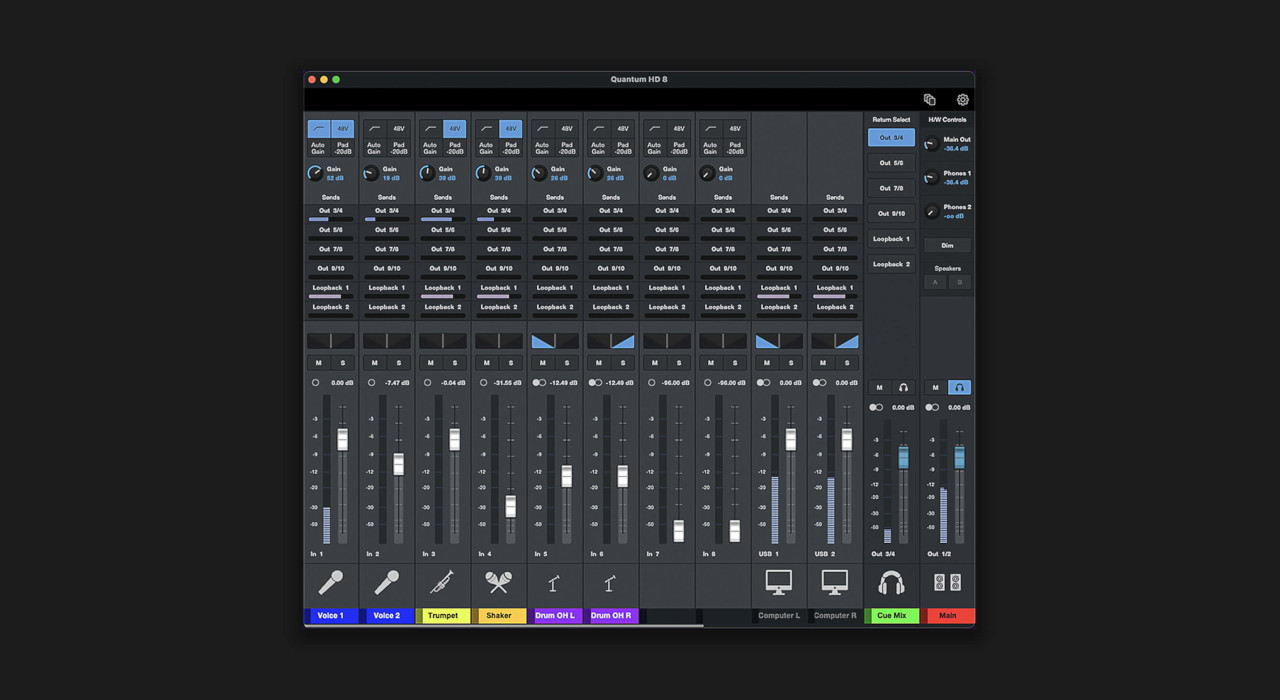1280x700 pixels.
Task: Enable 48V phantom power on In 2
Action: pyautogui.click(x=399, y=129)
